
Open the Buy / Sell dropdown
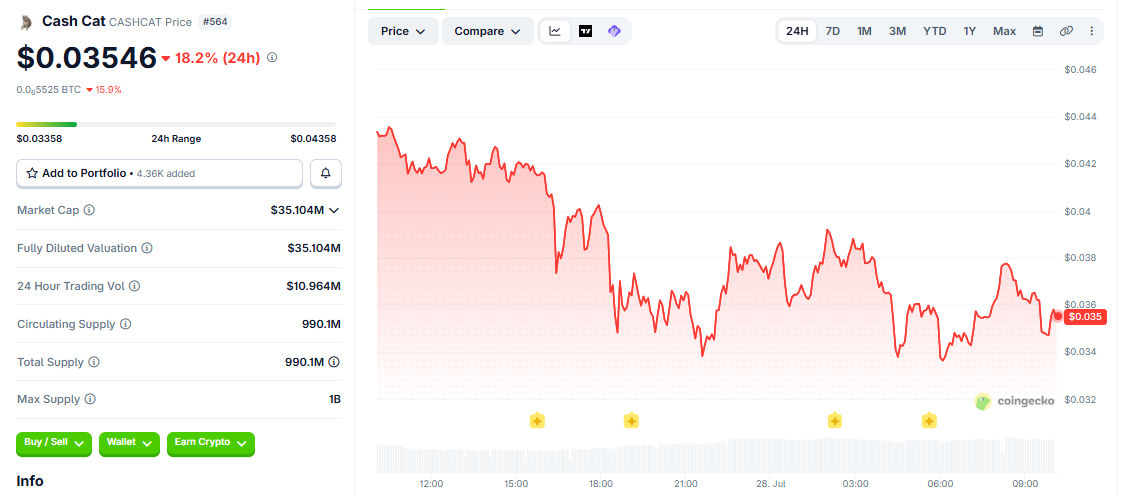(x=54, y=443)
